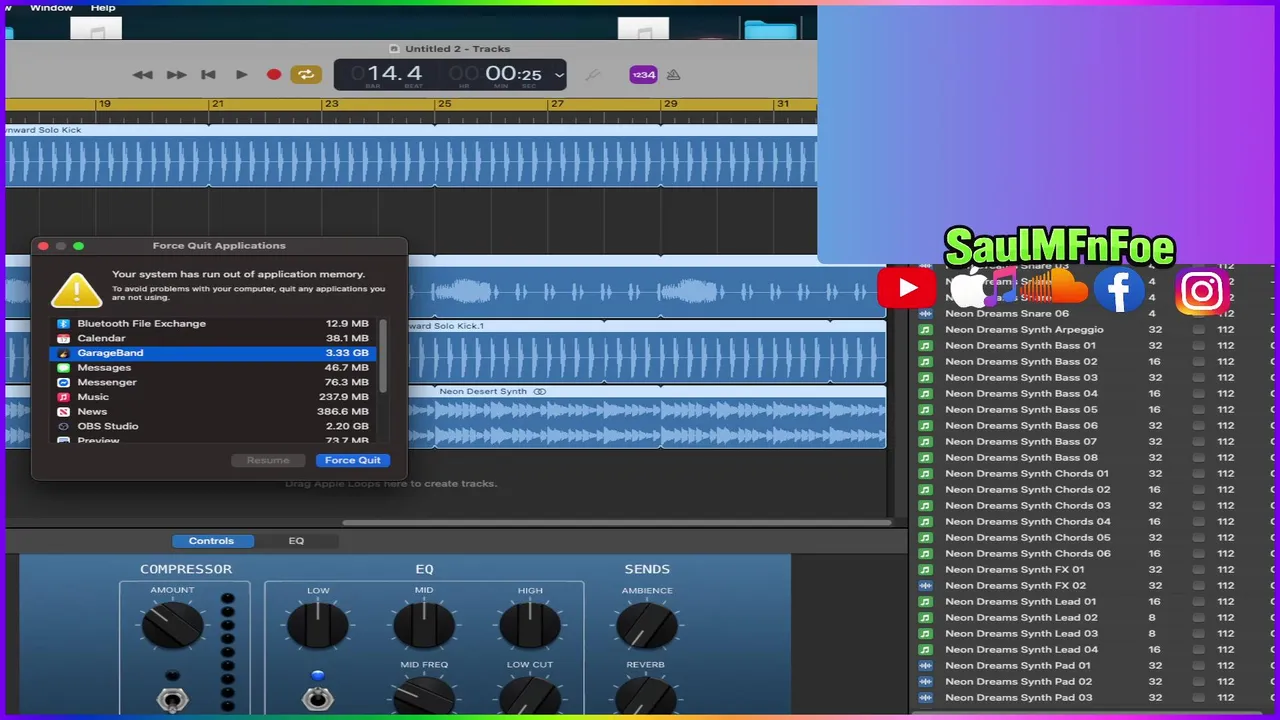Select the OBS Studio 2.20 GB row
Viewport: 1280px width, 720px height.
click(214, 426)
